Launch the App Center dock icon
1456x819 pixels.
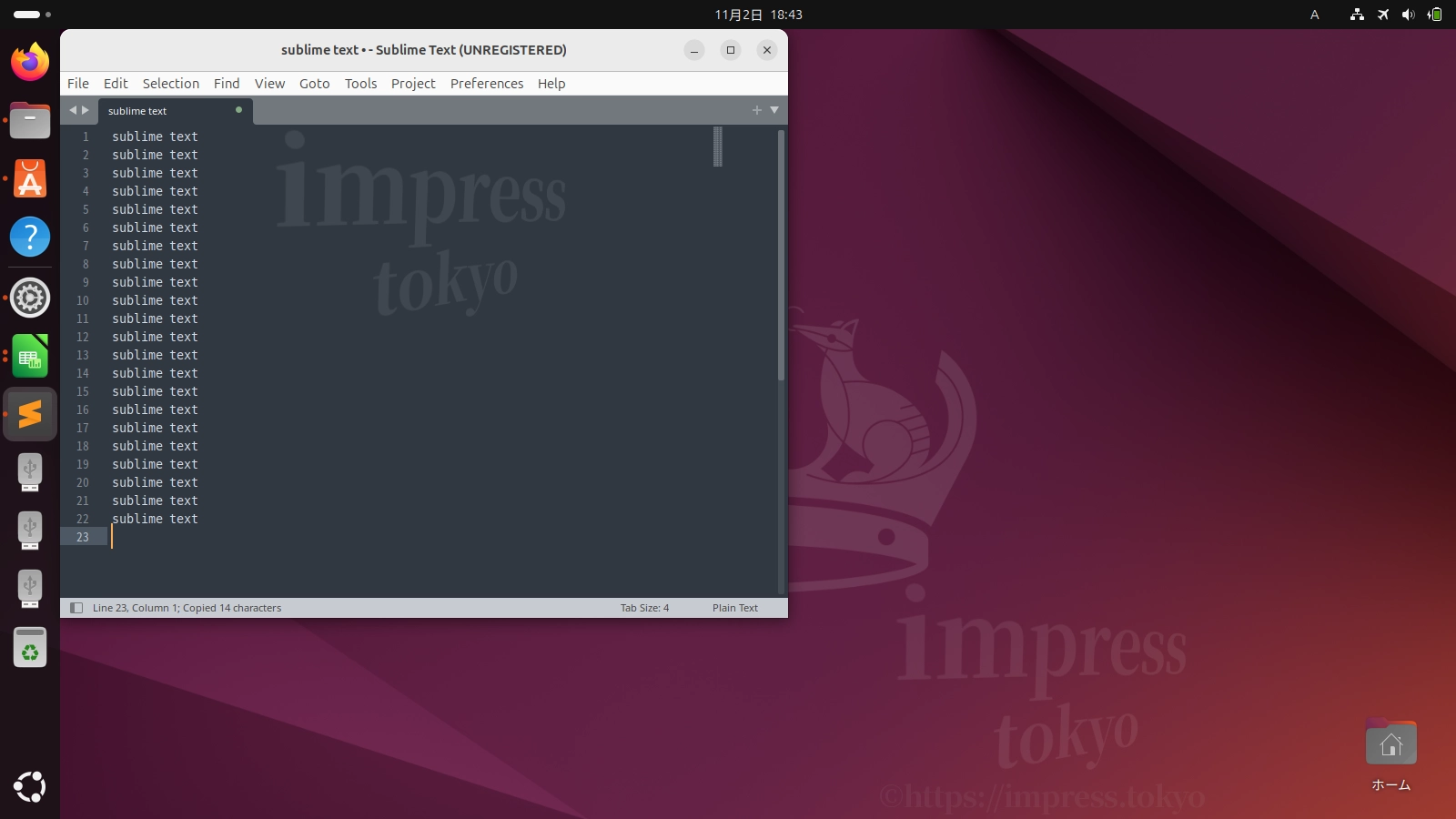pos(30,178)
